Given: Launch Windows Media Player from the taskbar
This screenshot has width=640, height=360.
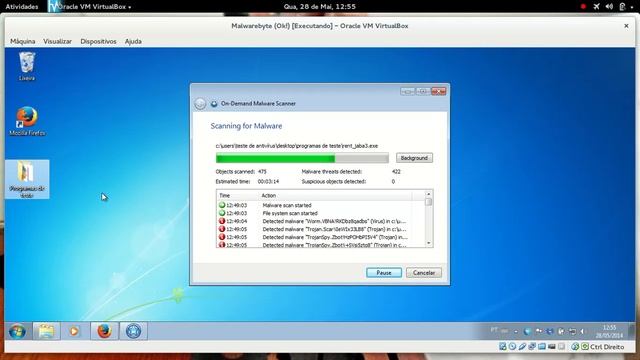Looking at the screenshot, I should click(74, 331).
